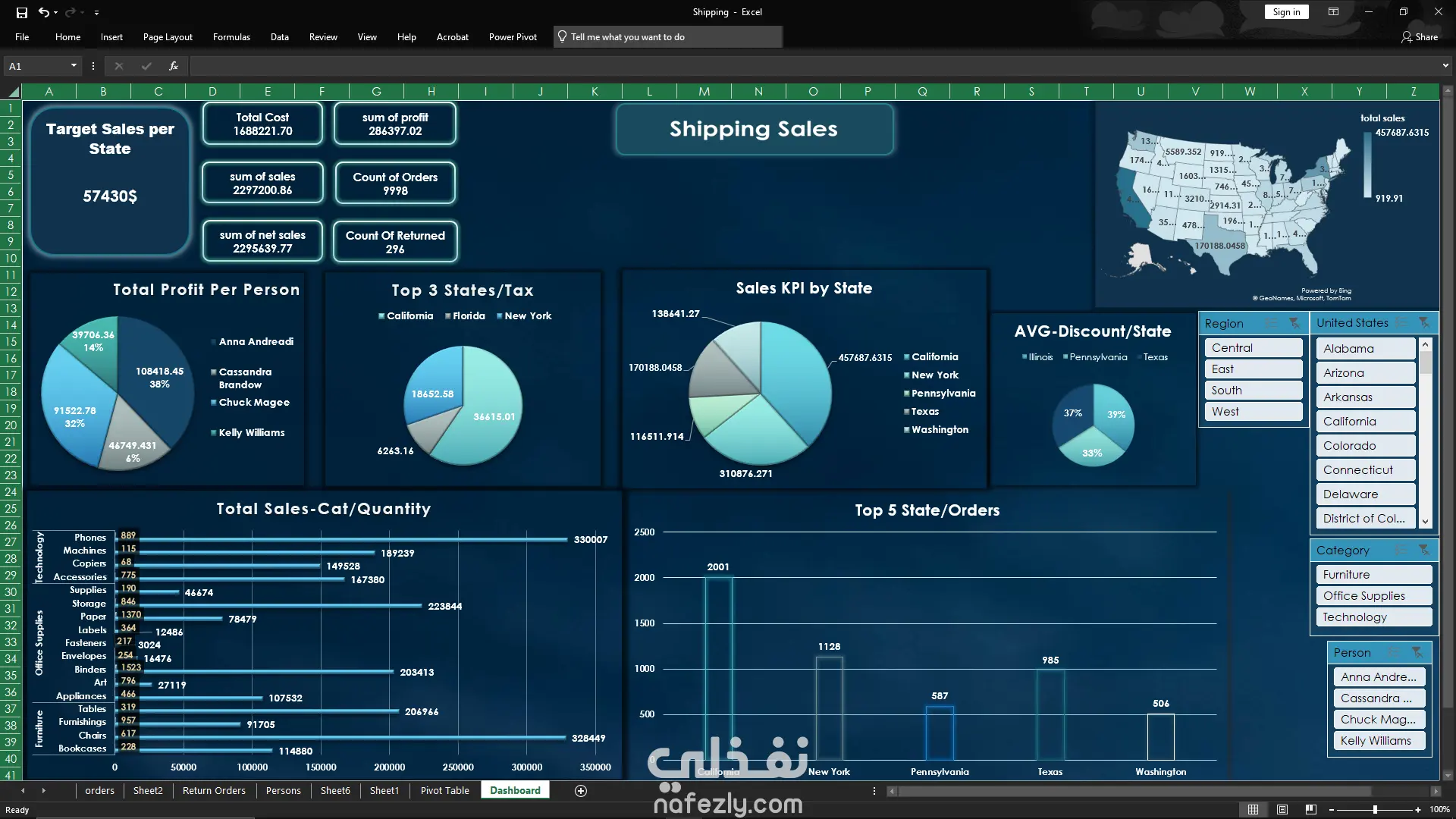Viewport: 1456px width, 819px height.
Task: Open the Power Pivot ribbon tab
Action: click(513, 37)
